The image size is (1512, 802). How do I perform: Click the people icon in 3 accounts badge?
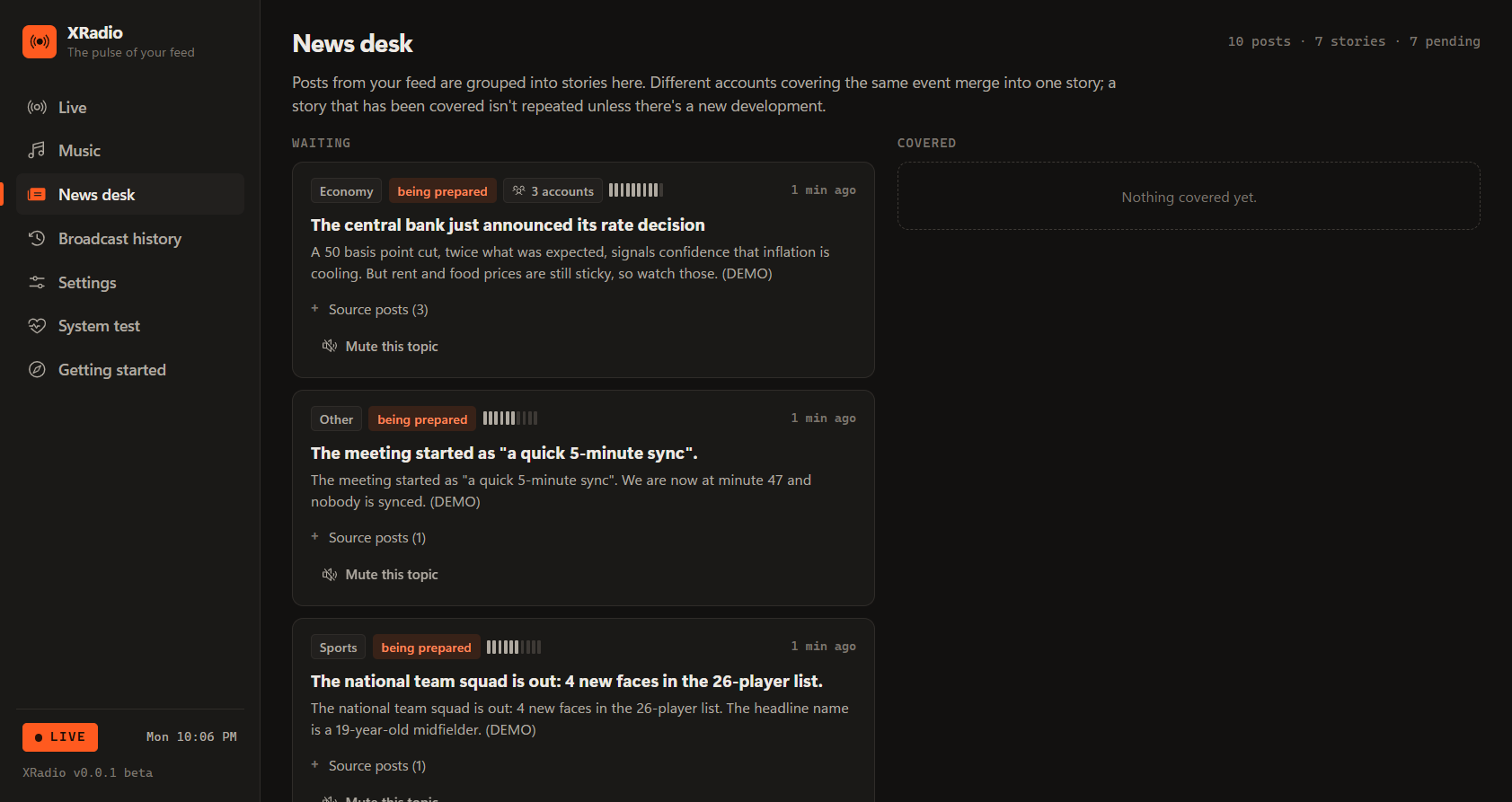pyautogui.click(x=518, y=191)
